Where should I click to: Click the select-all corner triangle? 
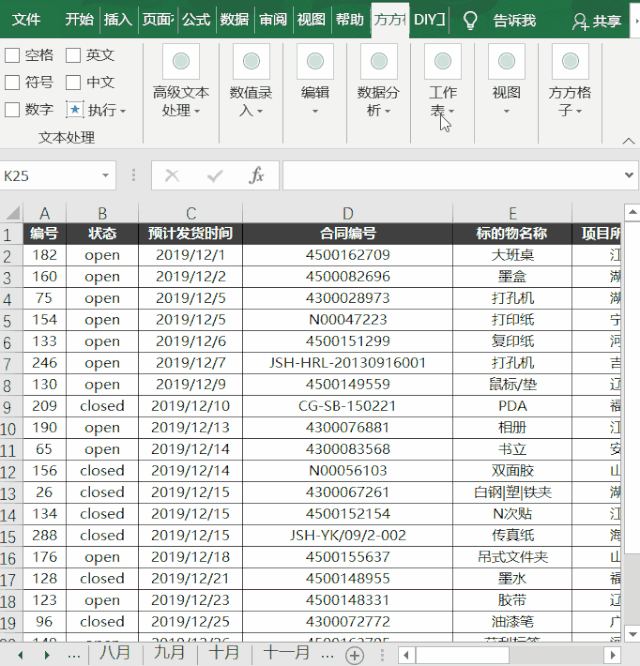pos(13,212)
